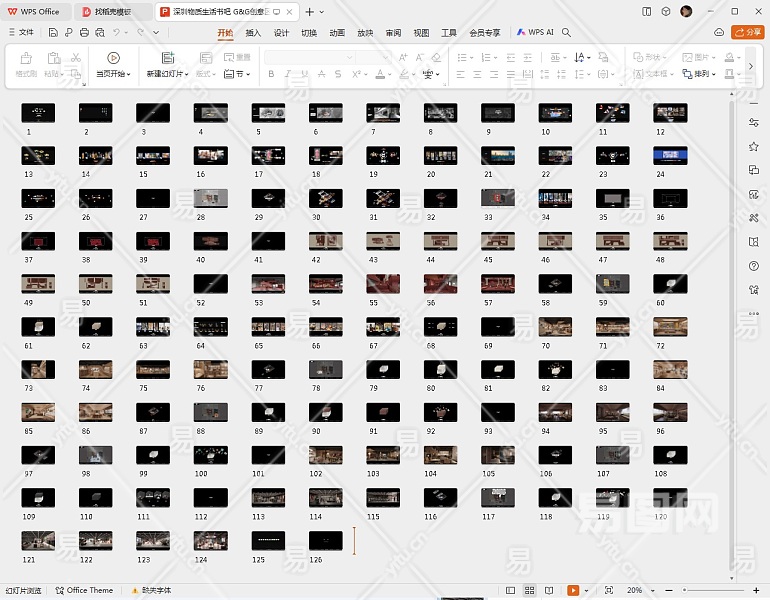Click the search magnifier icon in ribbon
This screenshot has height=600, width=770.
566,32
